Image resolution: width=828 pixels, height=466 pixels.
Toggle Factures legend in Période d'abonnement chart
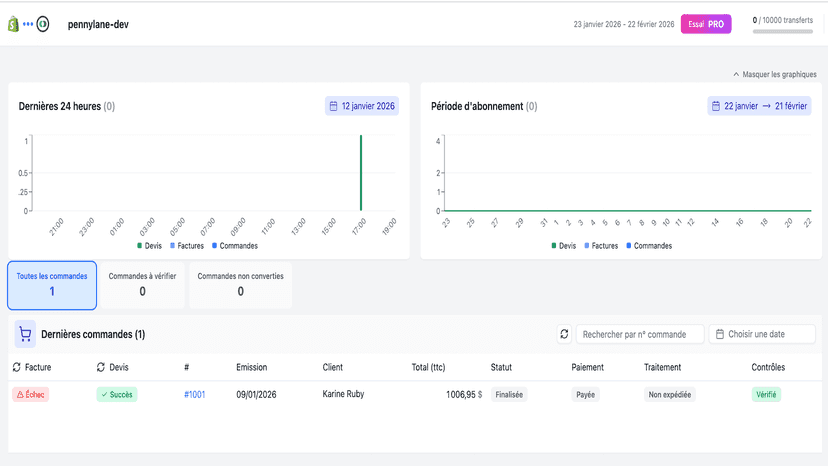601,246
